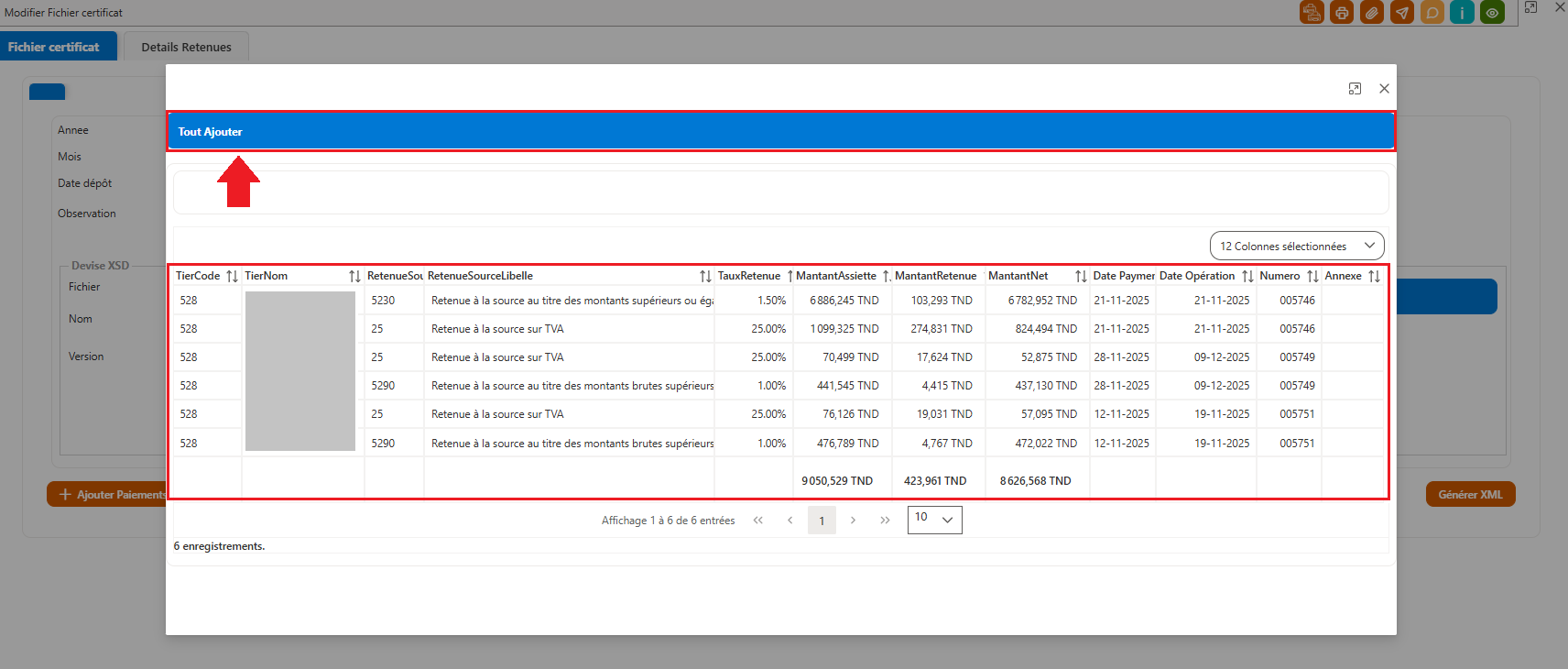The height and width of the screenshot is (669, 1568).
Task: Maximize the dialog using its expand icon
Action: (x=1355, y=89)
